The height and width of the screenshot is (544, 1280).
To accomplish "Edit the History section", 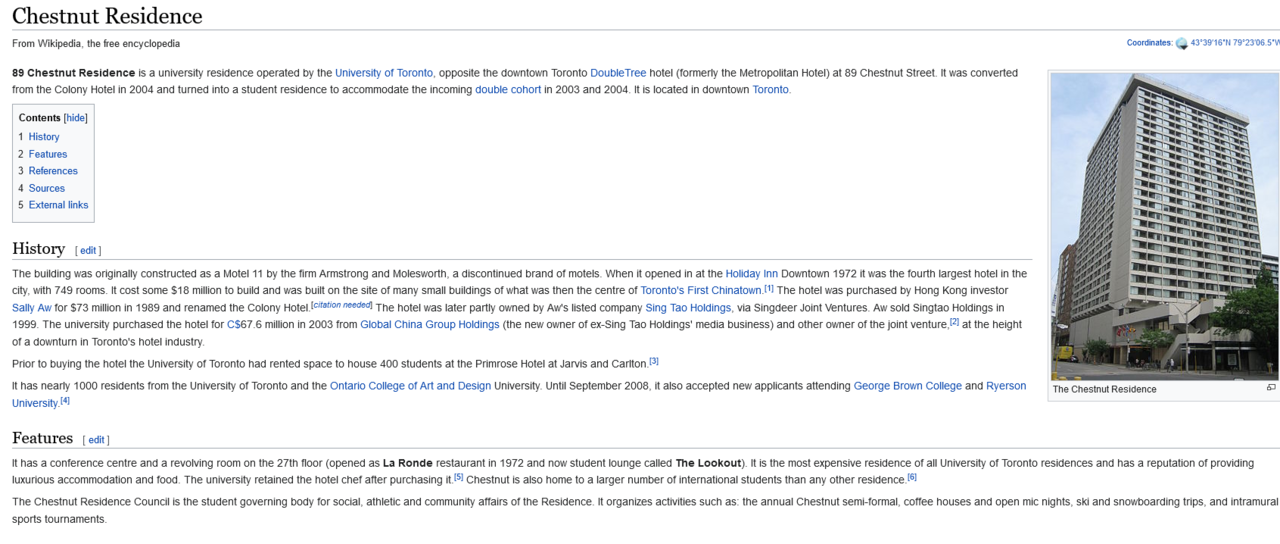I will [88, 250].
